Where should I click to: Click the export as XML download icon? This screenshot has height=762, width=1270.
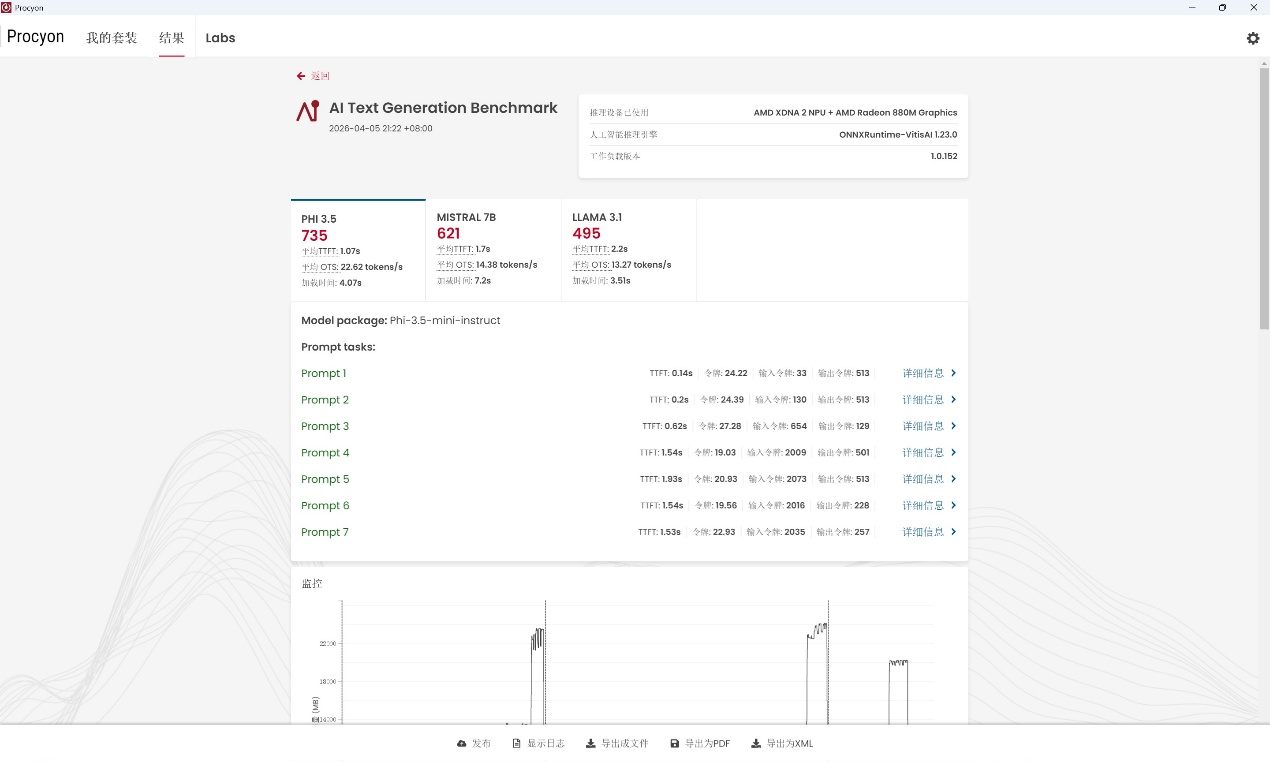point(756,744)
